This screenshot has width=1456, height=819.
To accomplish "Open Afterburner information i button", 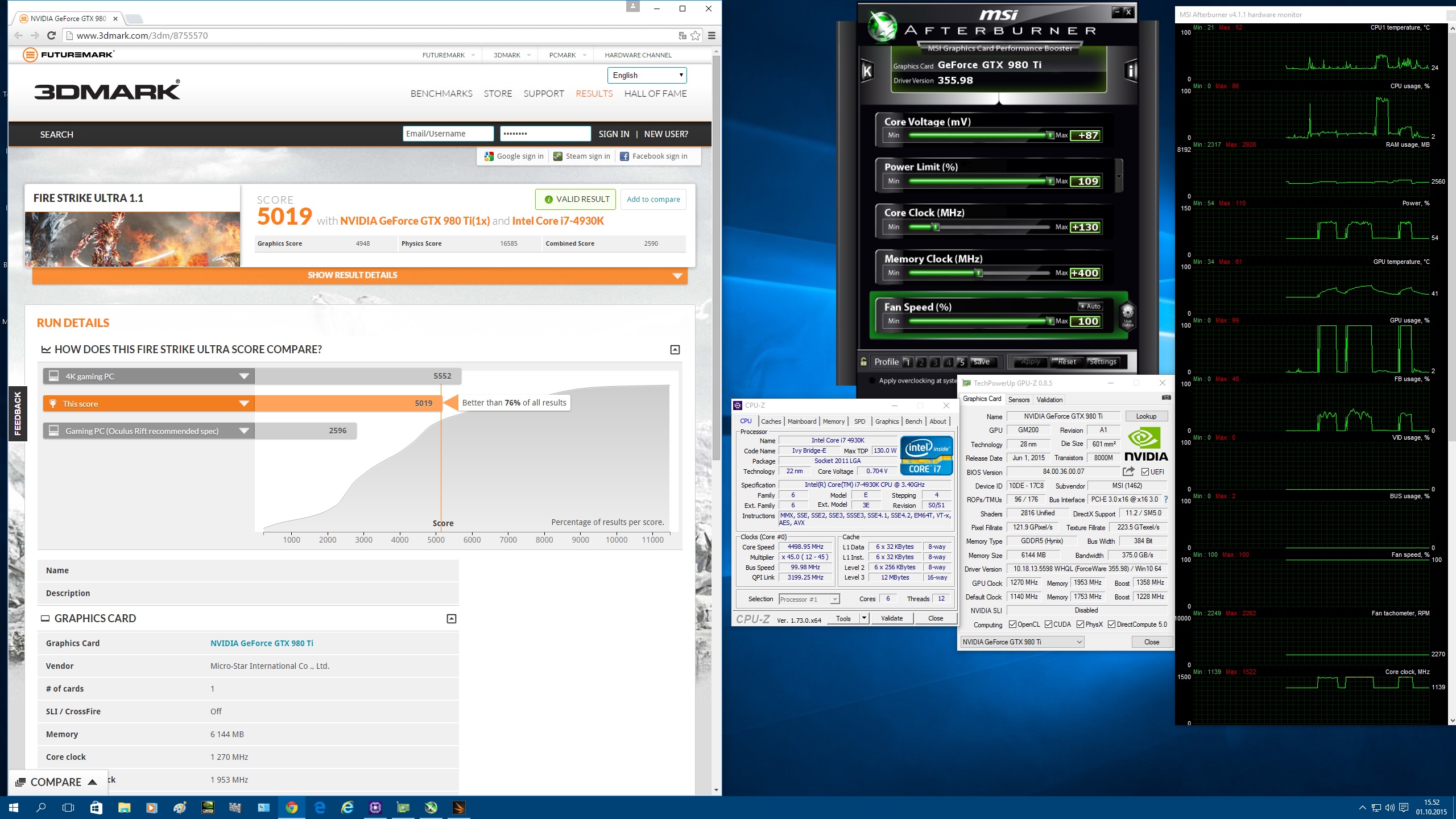I will pos(1131,71).
